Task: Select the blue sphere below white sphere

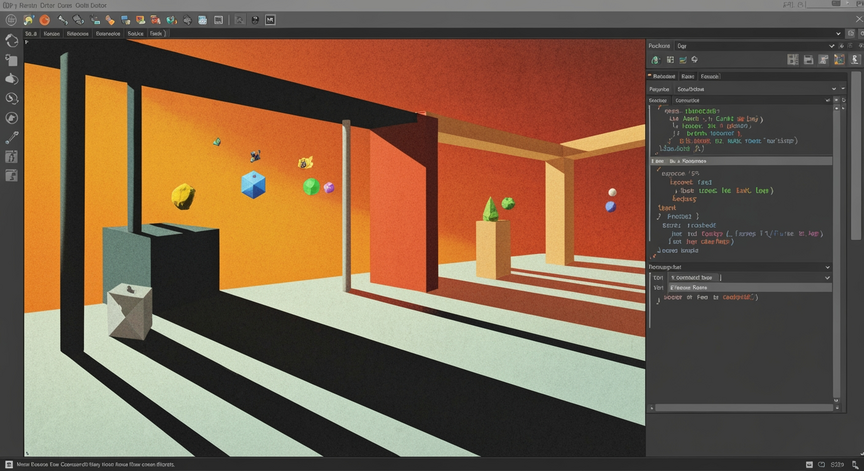Action: [x=611, y=207]
